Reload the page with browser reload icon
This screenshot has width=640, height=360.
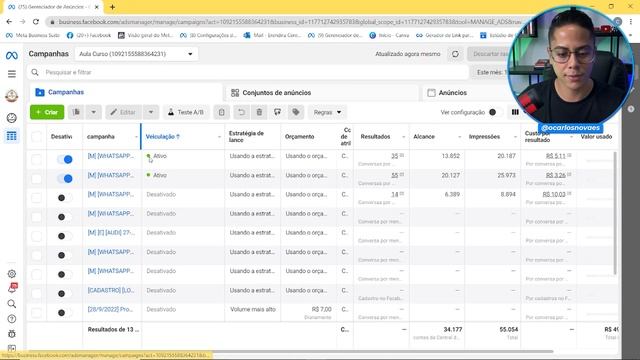click(36, 22)
